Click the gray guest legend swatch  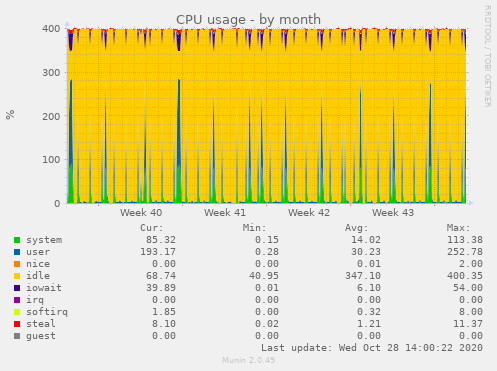pos(17,336)
